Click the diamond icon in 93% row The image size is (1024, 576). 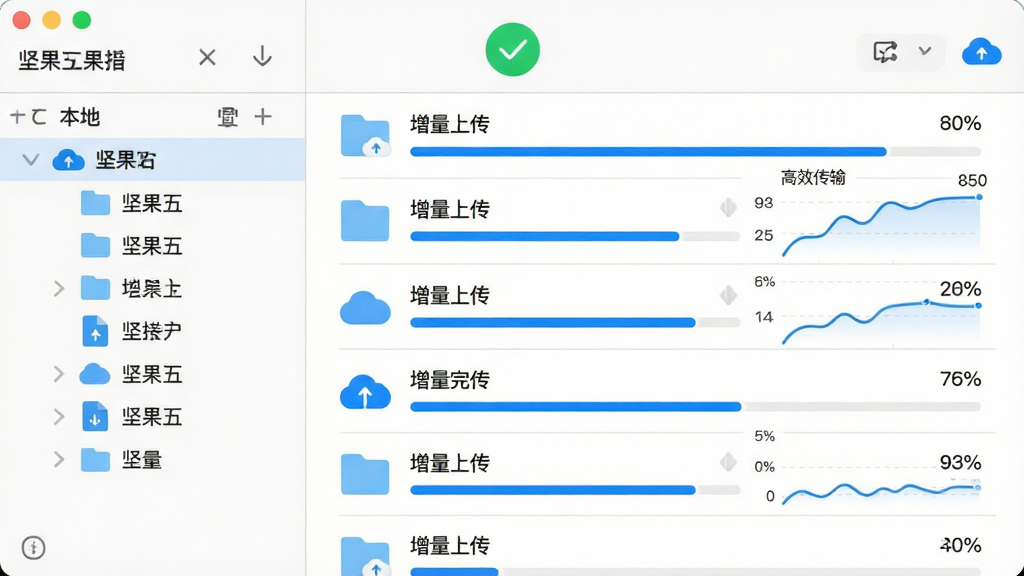tap(728, 462)
